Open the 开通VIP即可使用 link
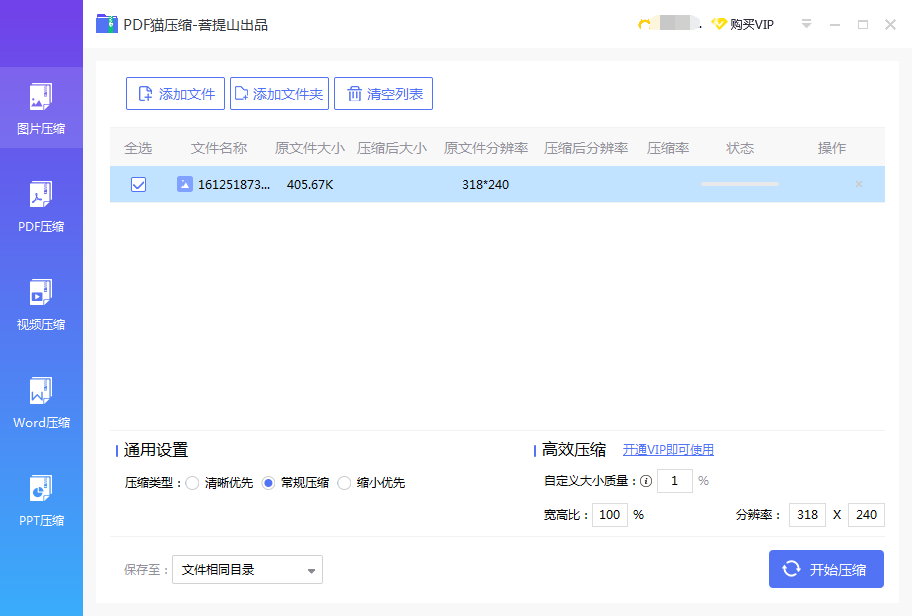Image resolution: width=912 pixels, height=616 pixels. coord(668,450)
